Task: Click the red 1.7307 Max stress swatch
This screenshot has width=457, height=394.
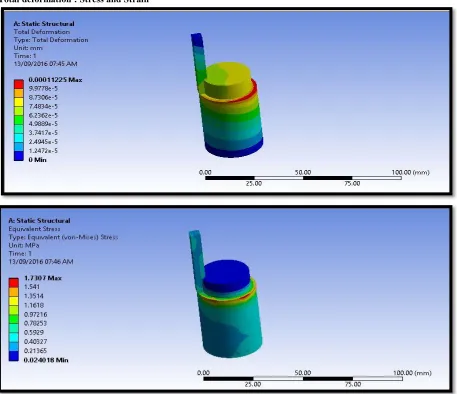Action: pyautogui.click(x=14, y=283)
